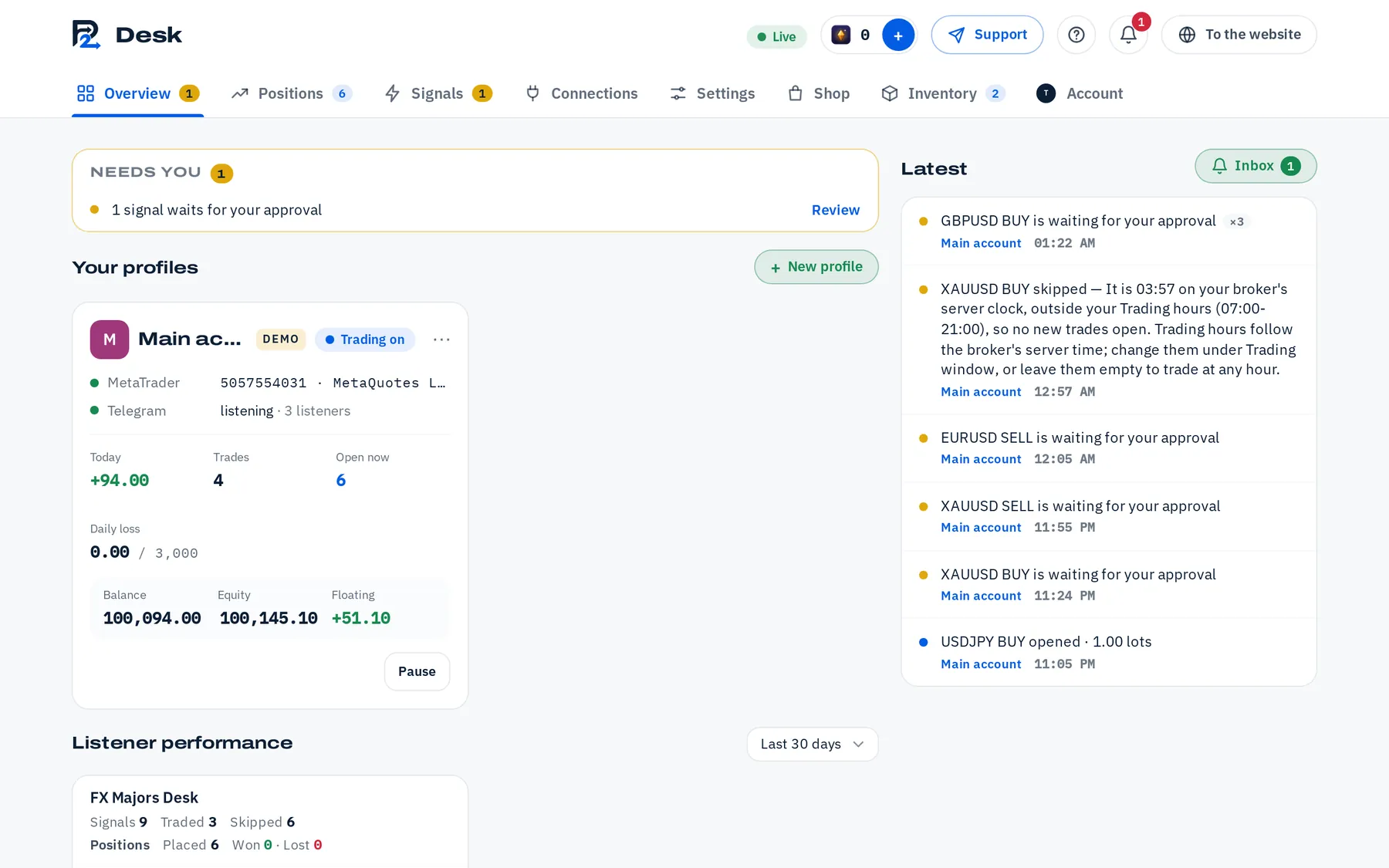Click the Inventory cube icon

click(x=890, y=93)
